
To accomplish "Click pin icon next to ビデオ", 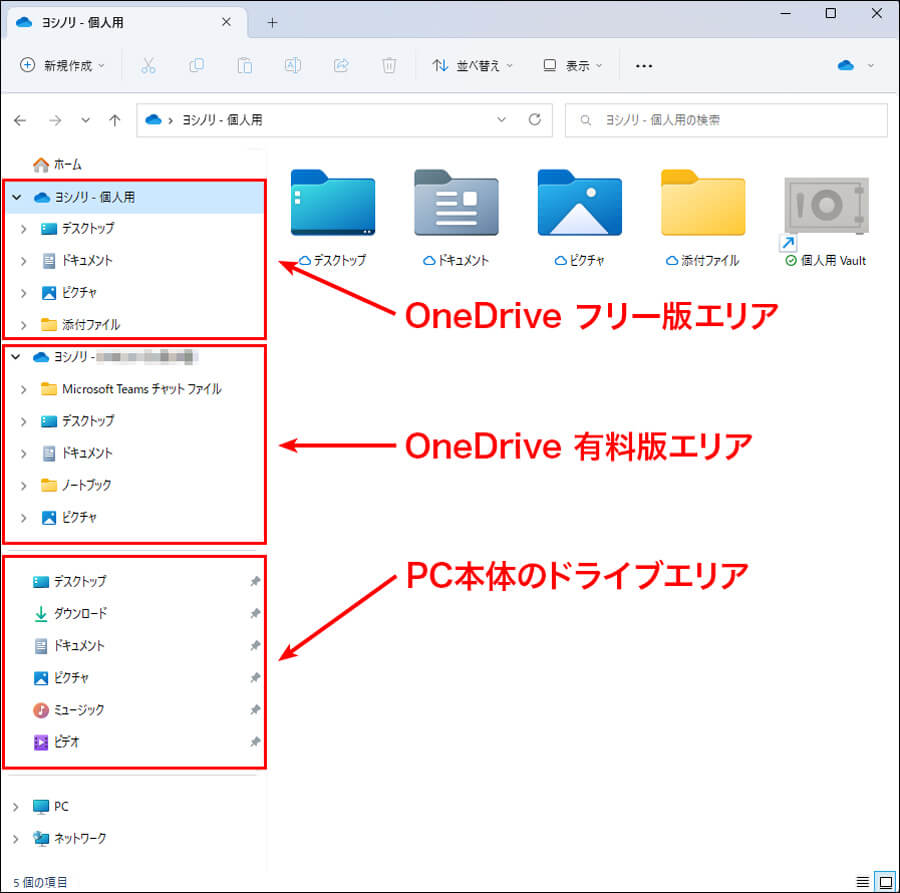I will pyautogui.click(x=255, y=742).
